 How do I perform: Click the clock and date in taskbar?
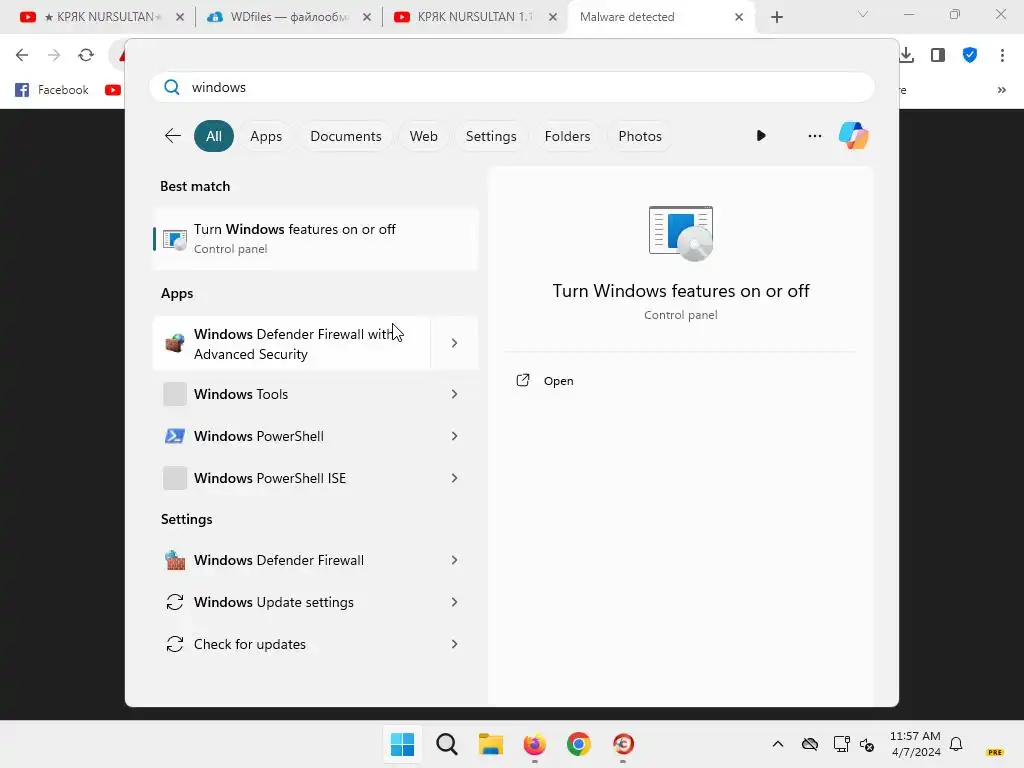point(915,744)
